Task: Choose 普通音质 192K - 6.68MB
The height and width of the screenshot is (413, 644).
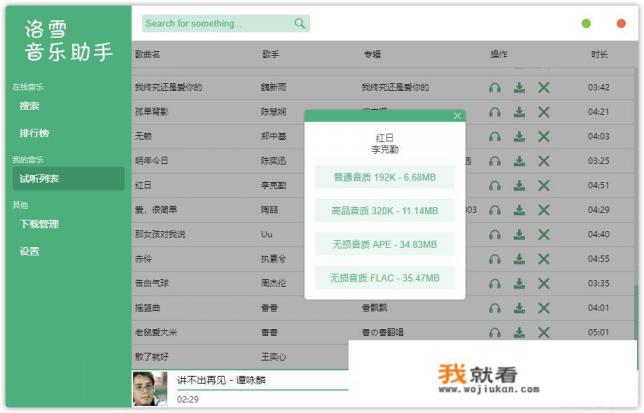Action: [385, 177]
